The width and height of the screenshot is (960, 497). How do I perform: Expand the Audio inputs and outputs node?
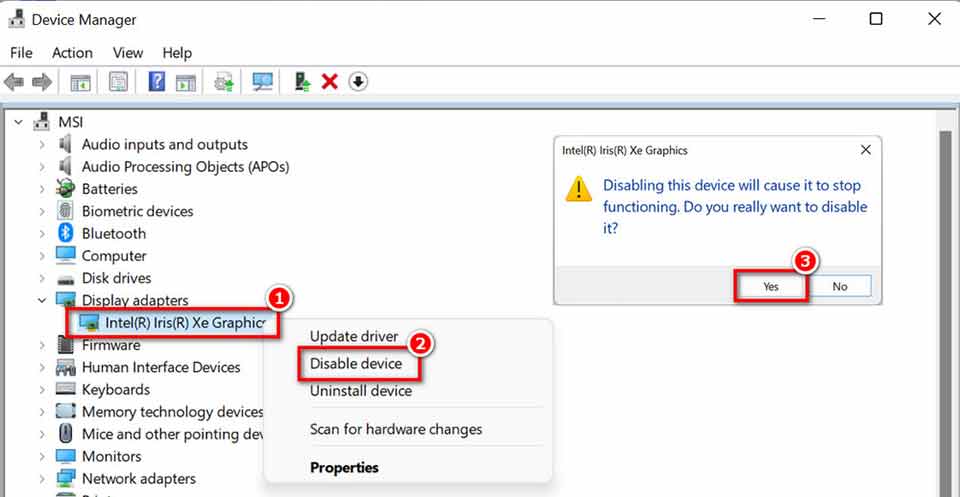(41, 145)
